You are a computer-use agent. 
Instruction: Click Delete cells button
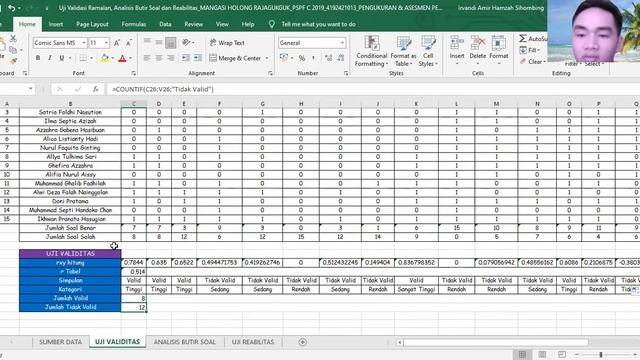(x=478, y=49)
